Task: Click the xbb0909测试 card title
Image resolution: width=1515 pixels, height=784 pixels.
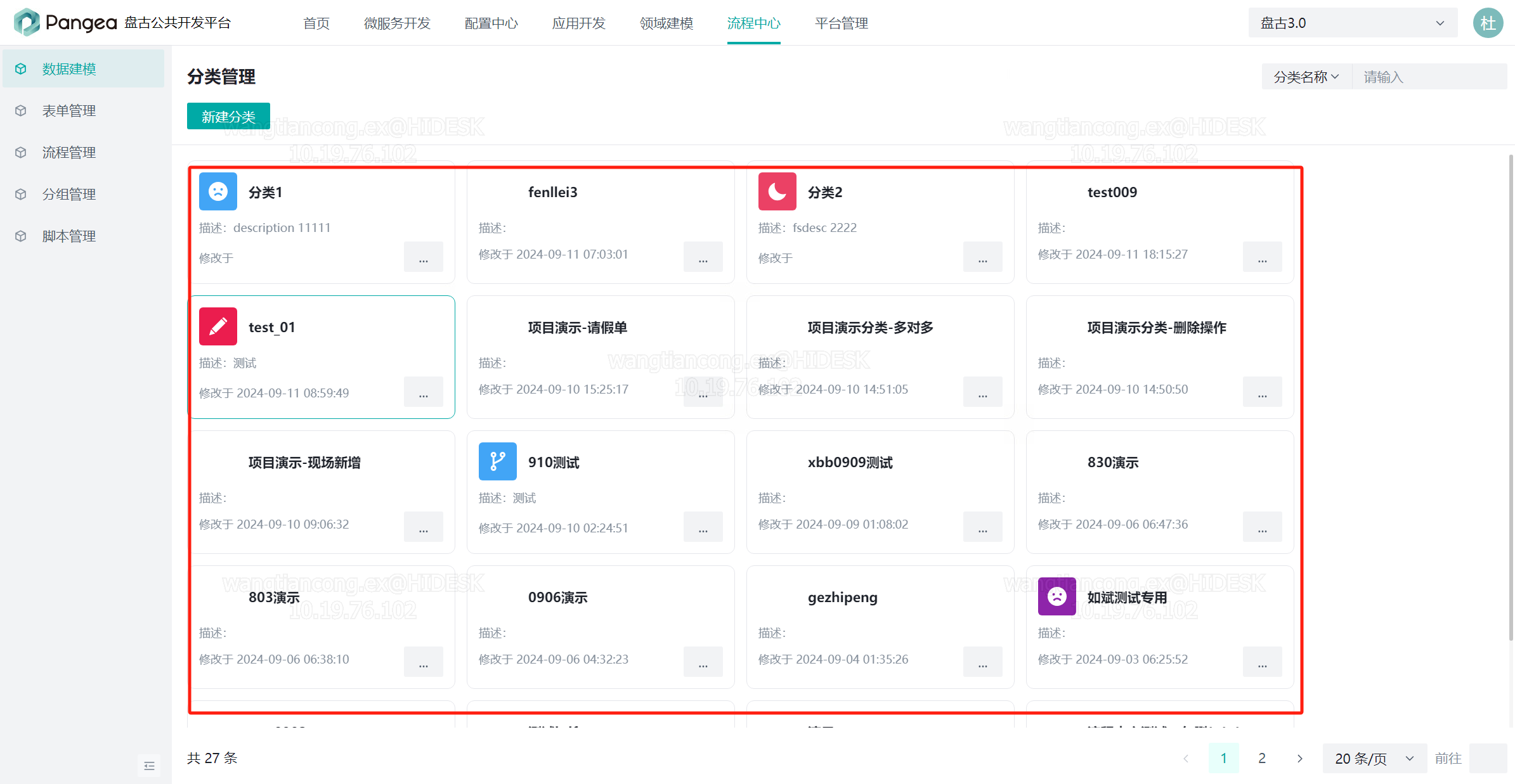Action: (850, 462)
